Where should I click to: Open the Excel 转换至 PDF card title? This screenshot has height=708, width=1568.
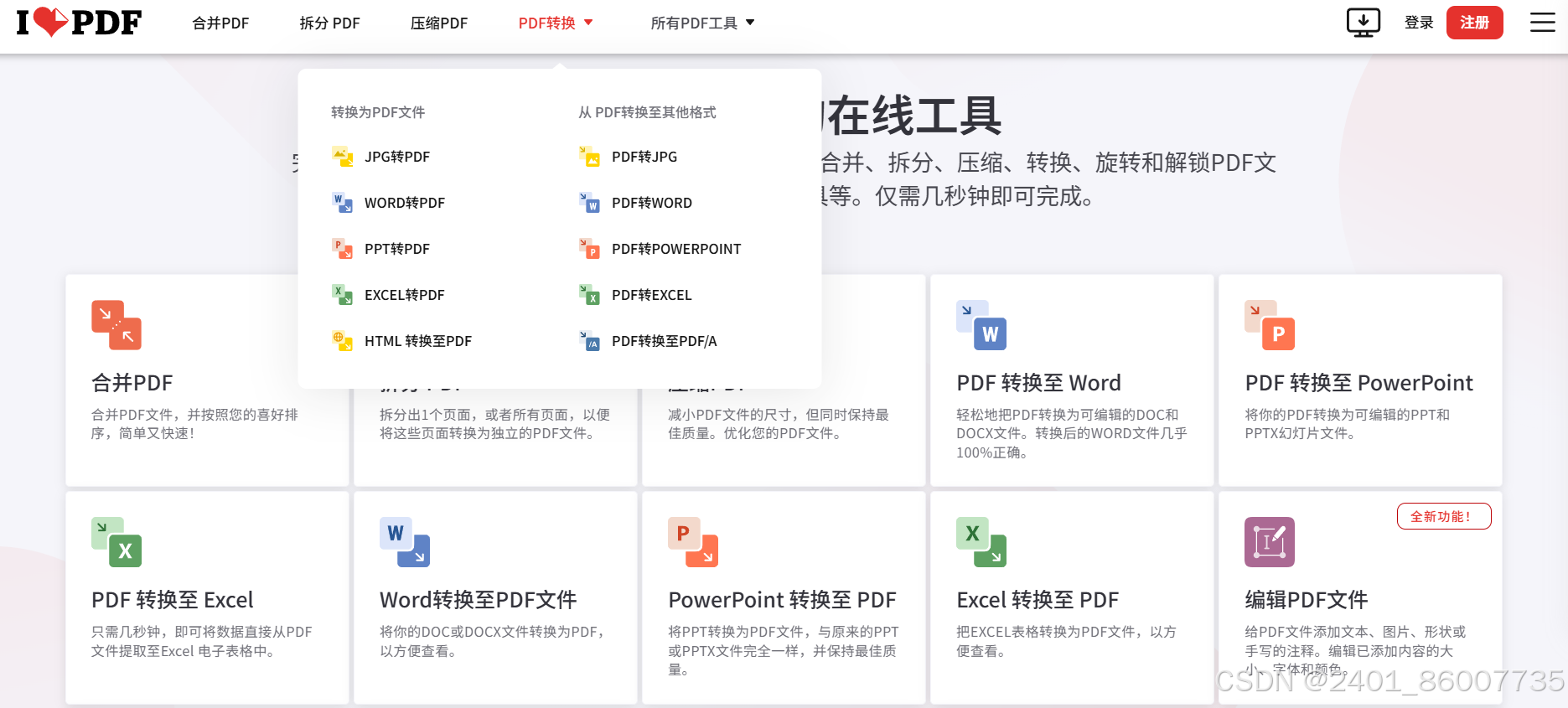(x=1038, y=600)
